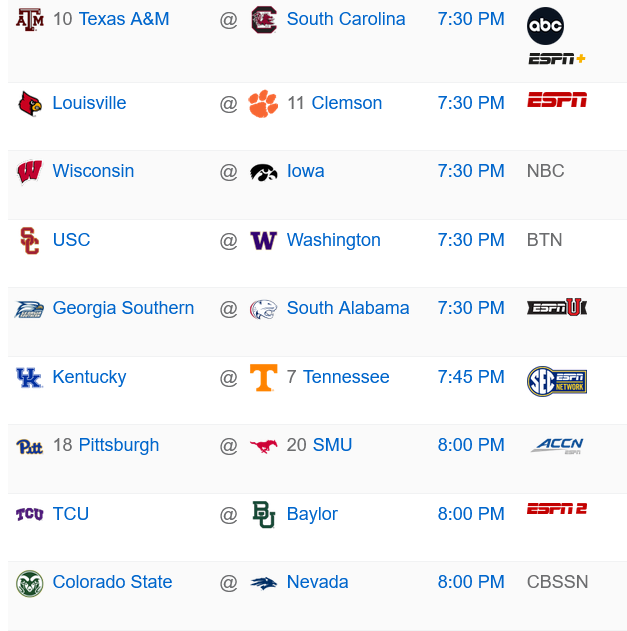Click the 7:45 PM game time
This screenshot has height=631, width=627.
coord(471,377)
